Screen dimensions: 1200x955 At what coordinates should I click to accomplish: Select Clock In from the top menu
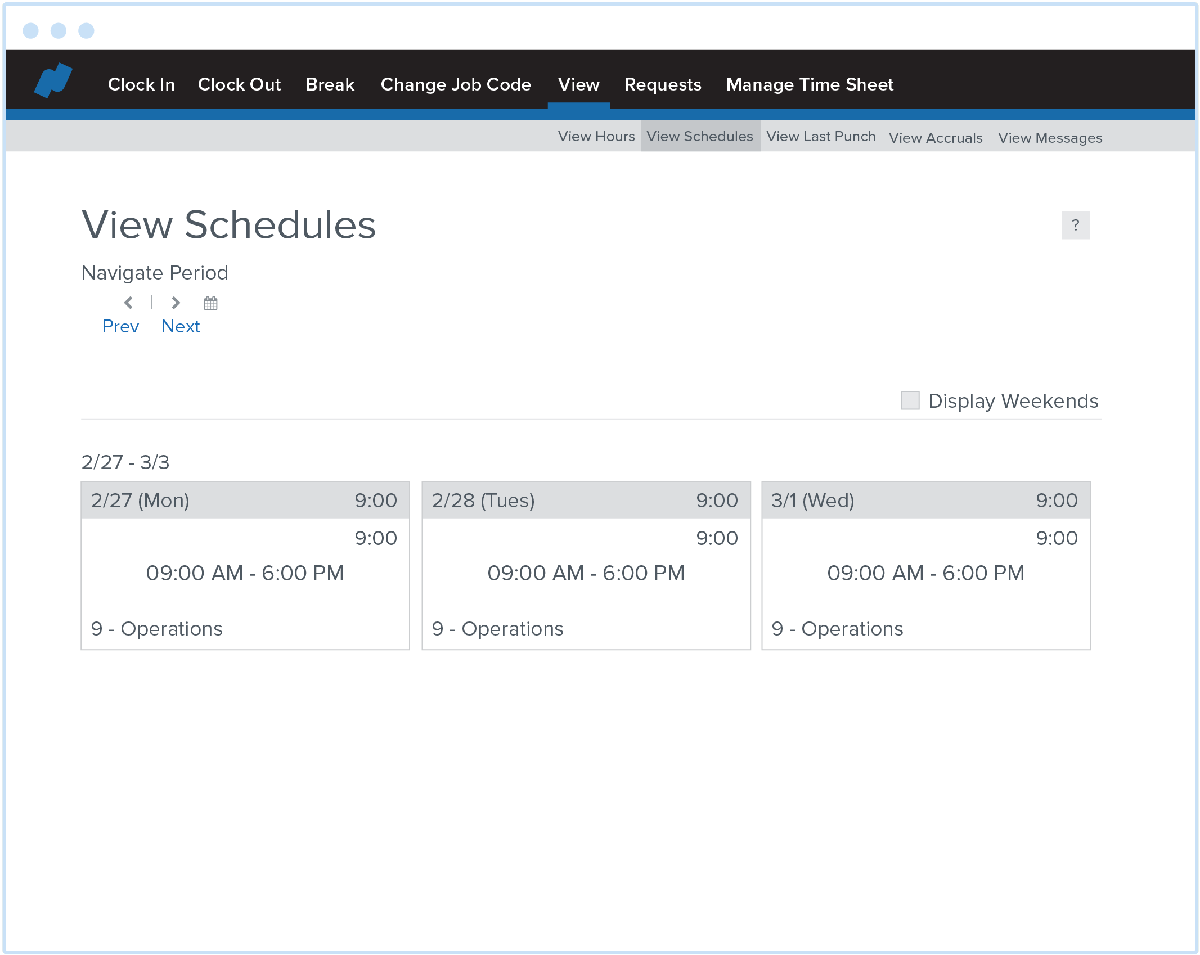141,85
